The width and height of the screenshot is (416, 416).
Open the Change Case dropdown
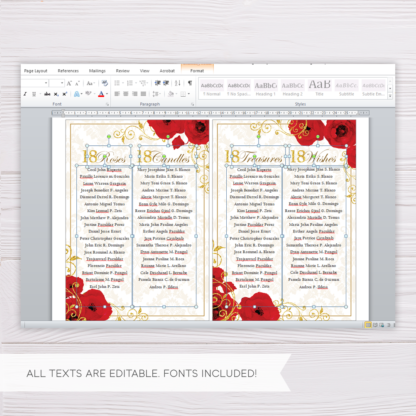click(x=91, y=83)
